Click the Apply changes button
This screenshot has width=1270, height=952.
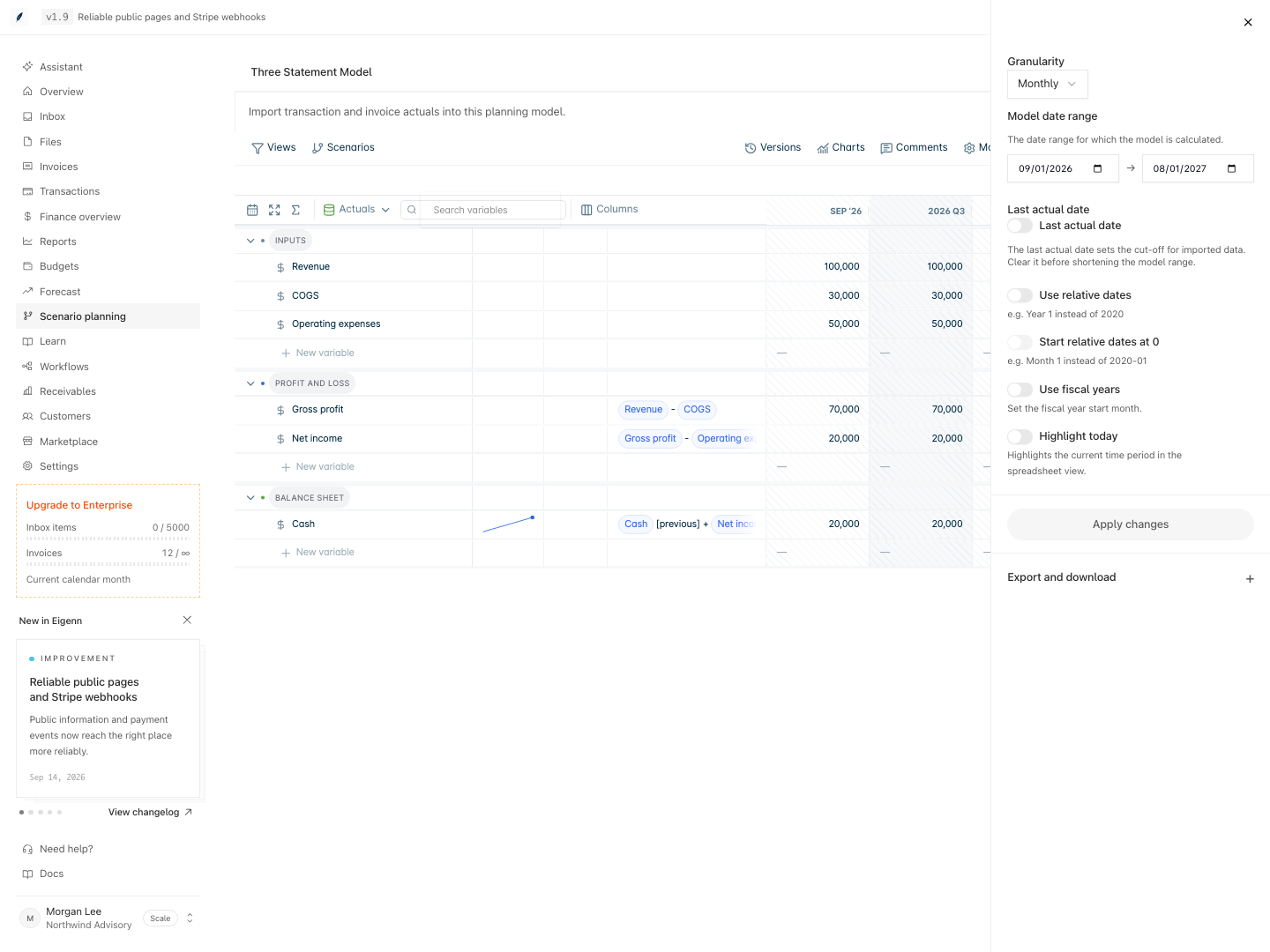(1131, 524)
